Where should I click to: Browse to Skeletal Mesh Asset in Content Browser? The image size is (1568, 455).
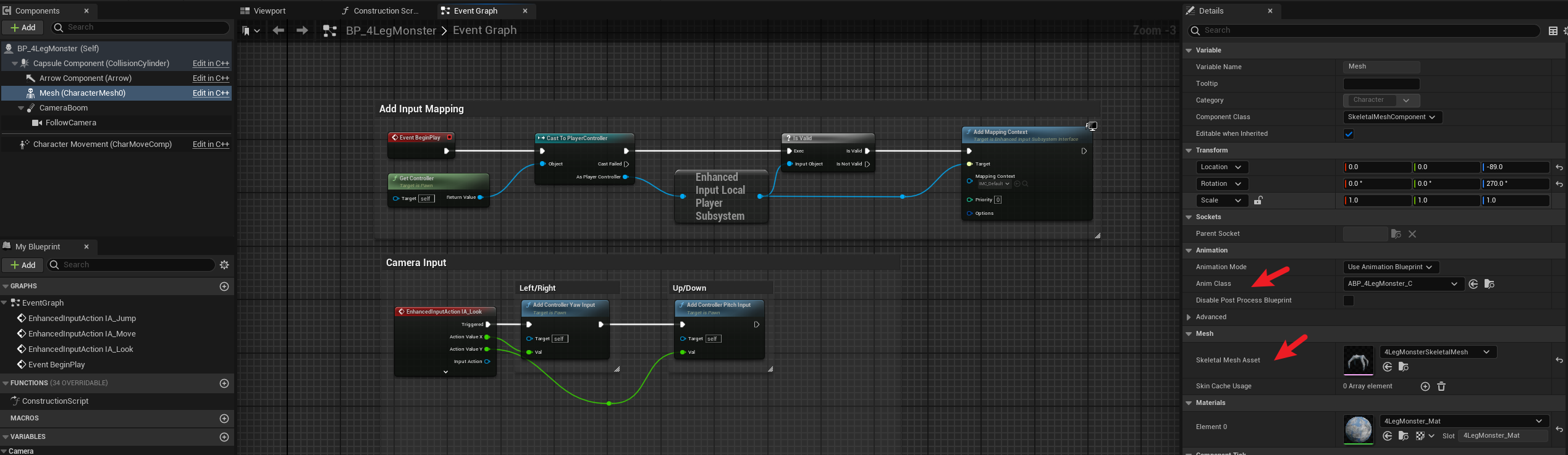coord(1404,367)
